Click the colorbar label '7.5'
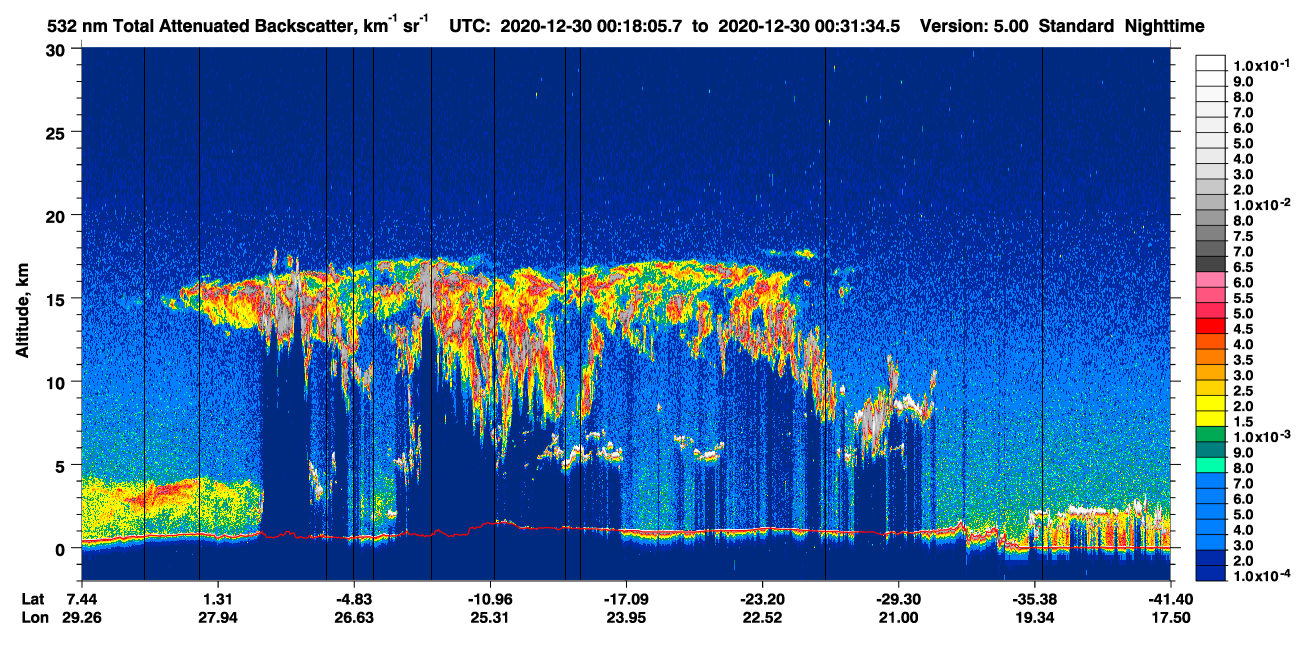Viewport: 1300px width, 667px height. pyautogui.click(x=1243, y=236)
